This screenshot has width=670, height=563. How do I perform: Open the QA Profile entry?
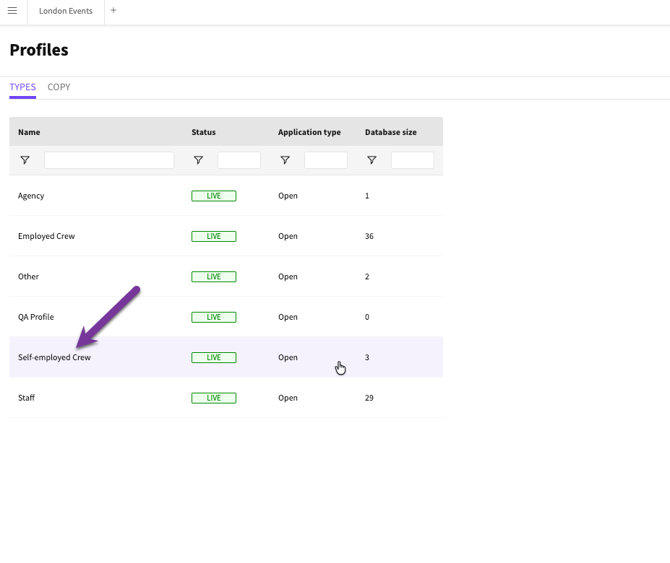[36, 317]
